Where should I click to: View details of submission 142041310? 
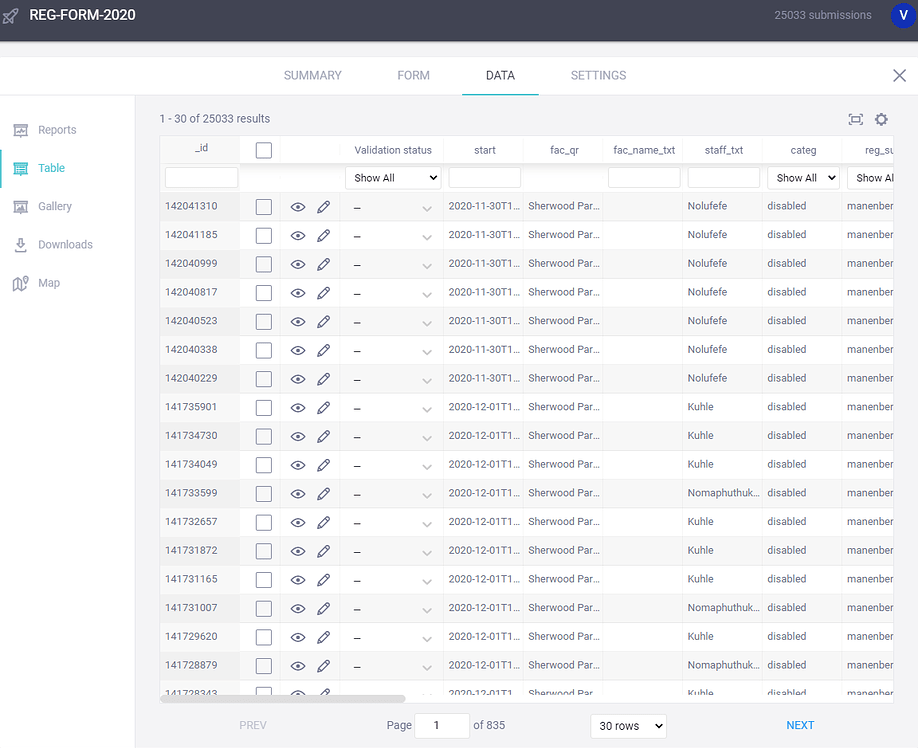pyautogui.click(x=297, y=206)
